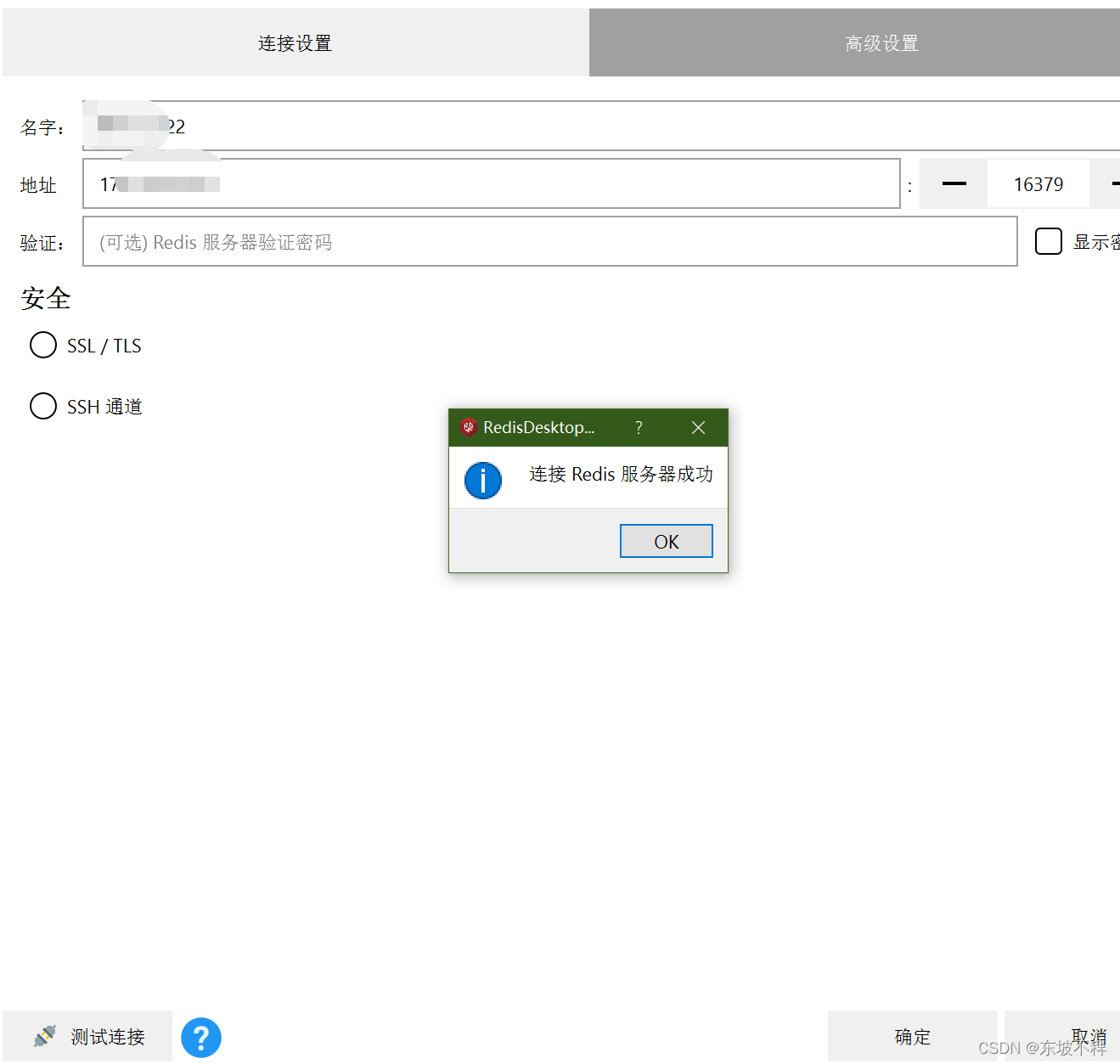Click the RedisDesktop app icon in title bar
This screenshot has width=1120, height=1064.
point(468,427)
